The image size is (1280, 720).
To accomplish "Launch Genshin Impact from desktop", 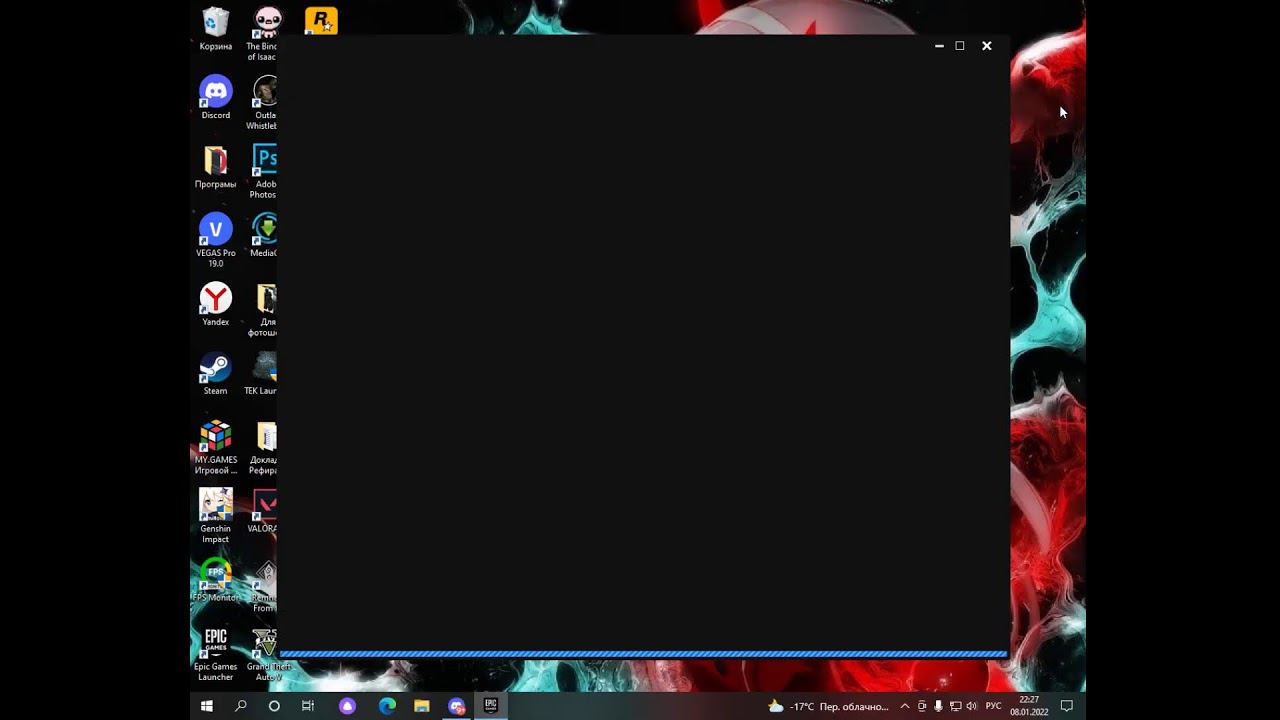I will tap(215, 516).
